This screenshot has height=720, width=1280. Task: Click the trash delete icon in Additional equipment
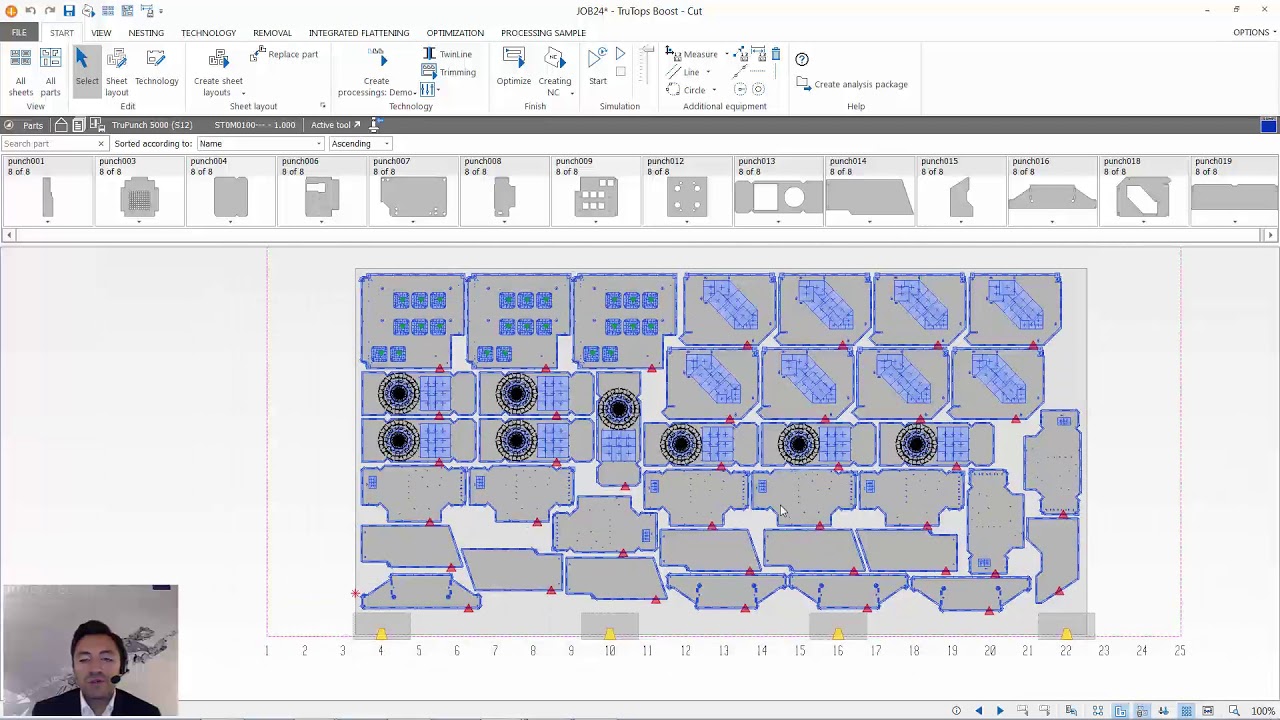coord(775,55)
